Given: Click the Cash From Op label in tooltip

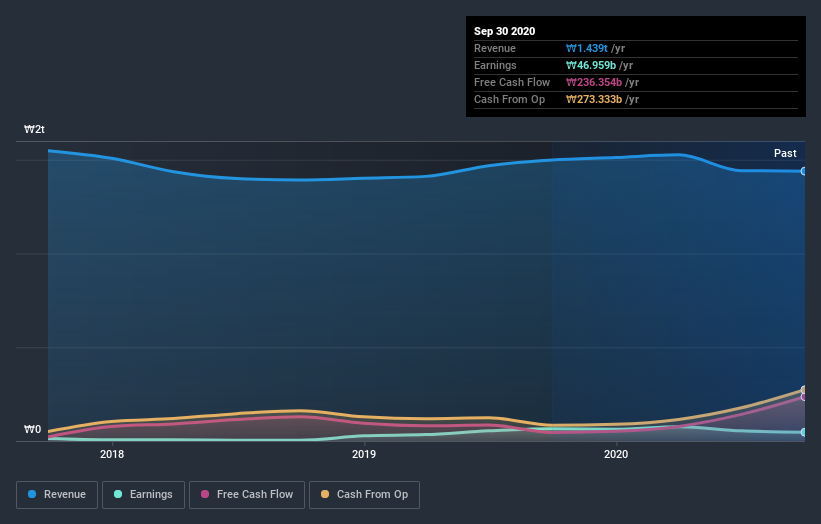Looking at the screenshot, I should [509, 99].
